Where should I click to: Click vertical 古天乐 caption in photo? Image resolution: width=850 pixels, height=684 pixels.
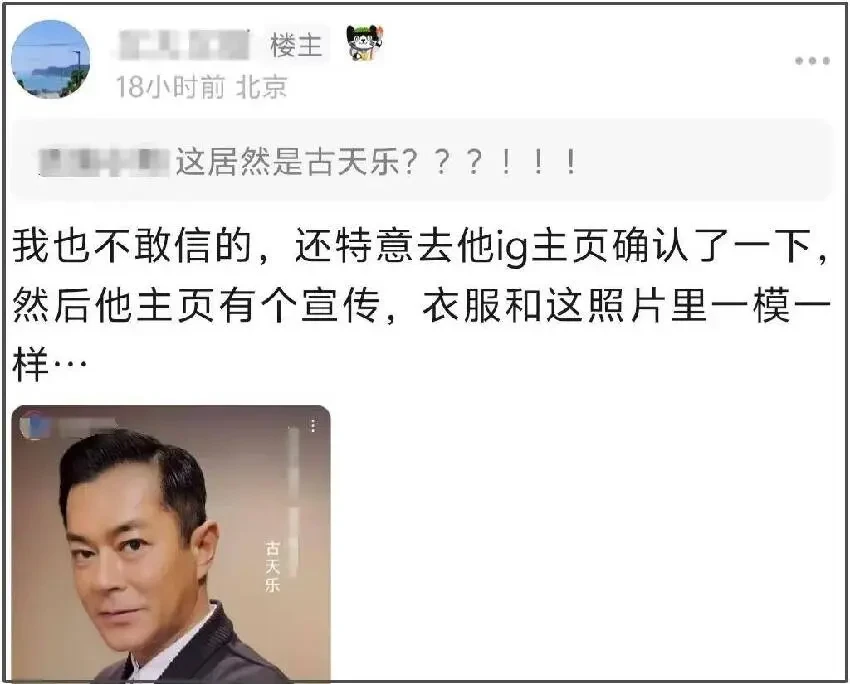point(272,565)
